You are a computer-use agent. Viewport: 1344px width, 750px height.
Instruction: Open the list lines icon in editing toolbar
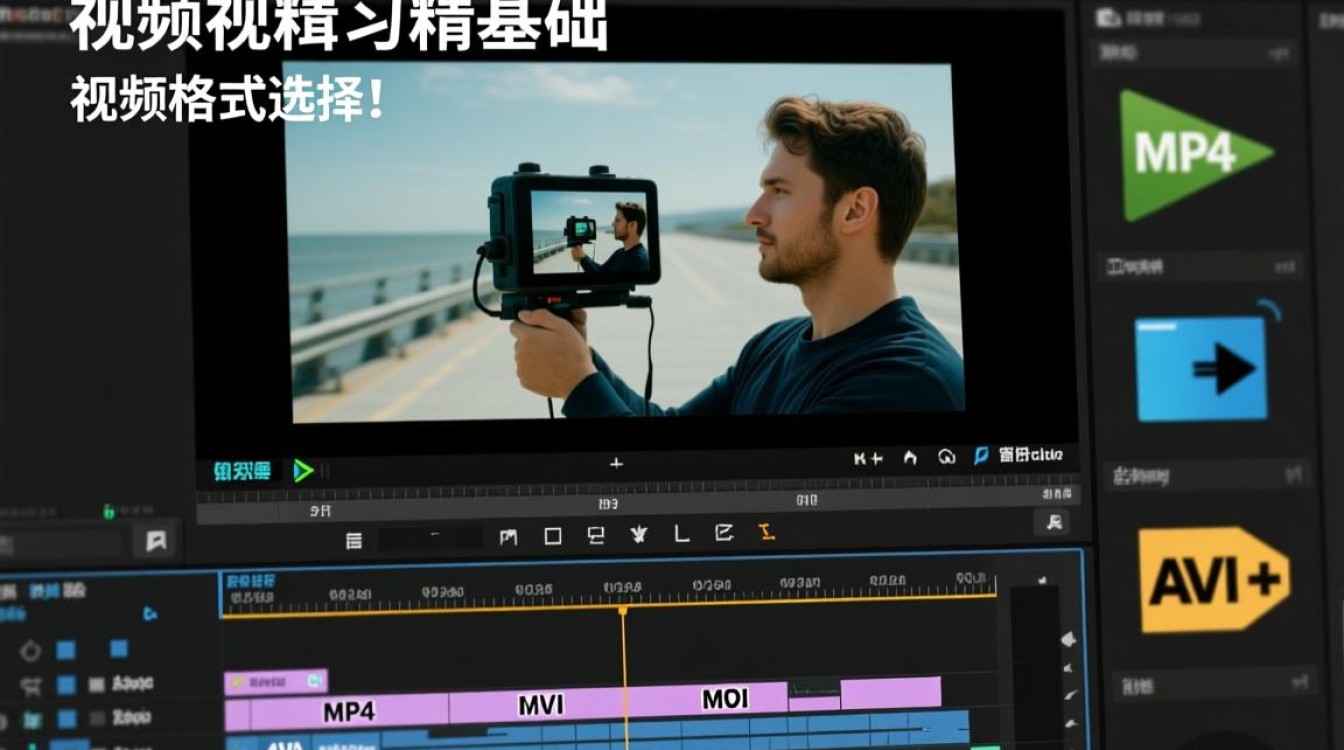pyautogui.click(x=354, y=541)
